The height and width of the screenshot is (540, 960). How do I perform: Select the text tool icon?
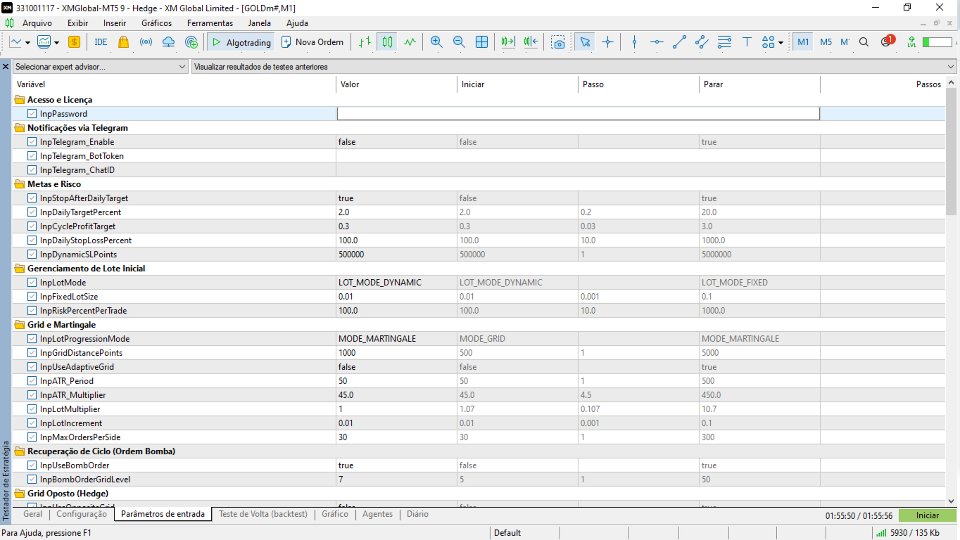747,42
